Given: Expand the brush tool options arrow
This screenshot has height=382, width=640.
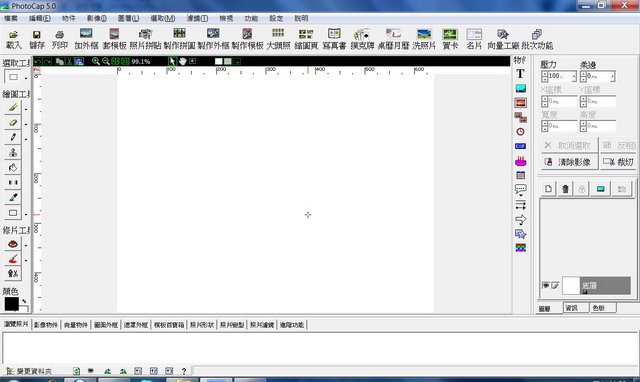Looking at the screenshot, I should click(x=26, y=109).
